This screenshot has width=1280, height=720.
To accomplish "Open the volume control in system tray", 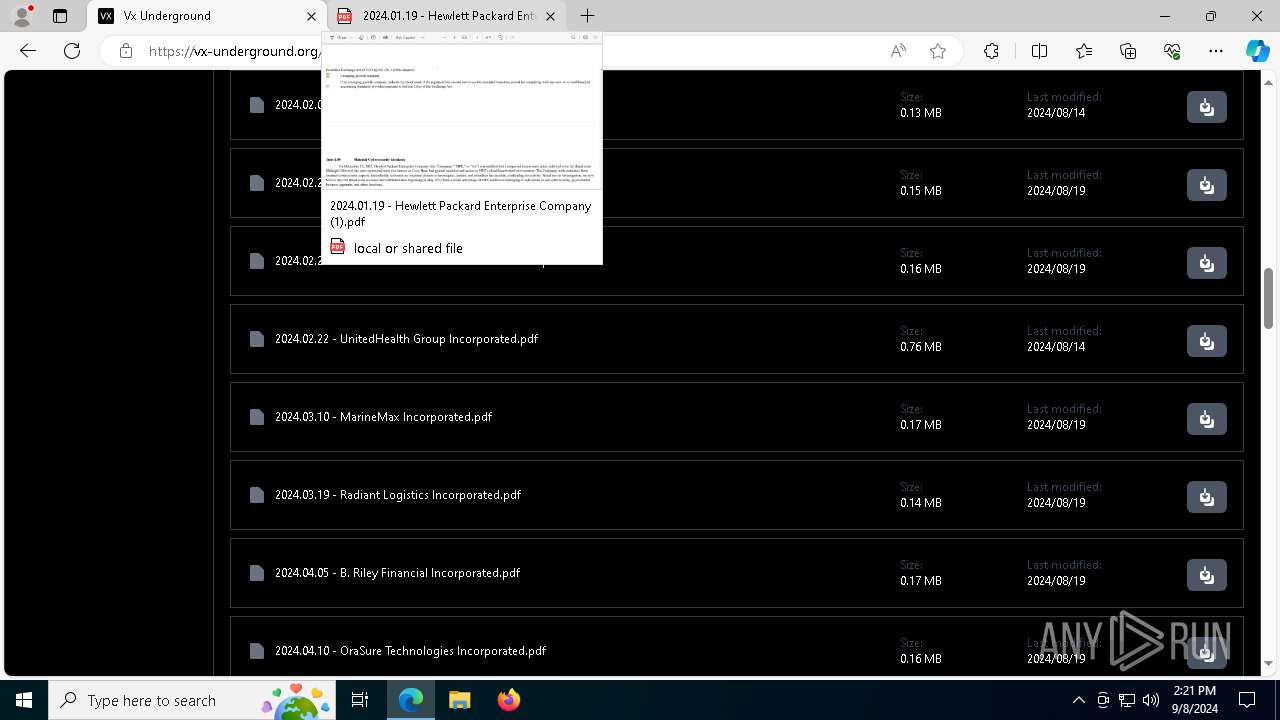I will coord(1151,700).
